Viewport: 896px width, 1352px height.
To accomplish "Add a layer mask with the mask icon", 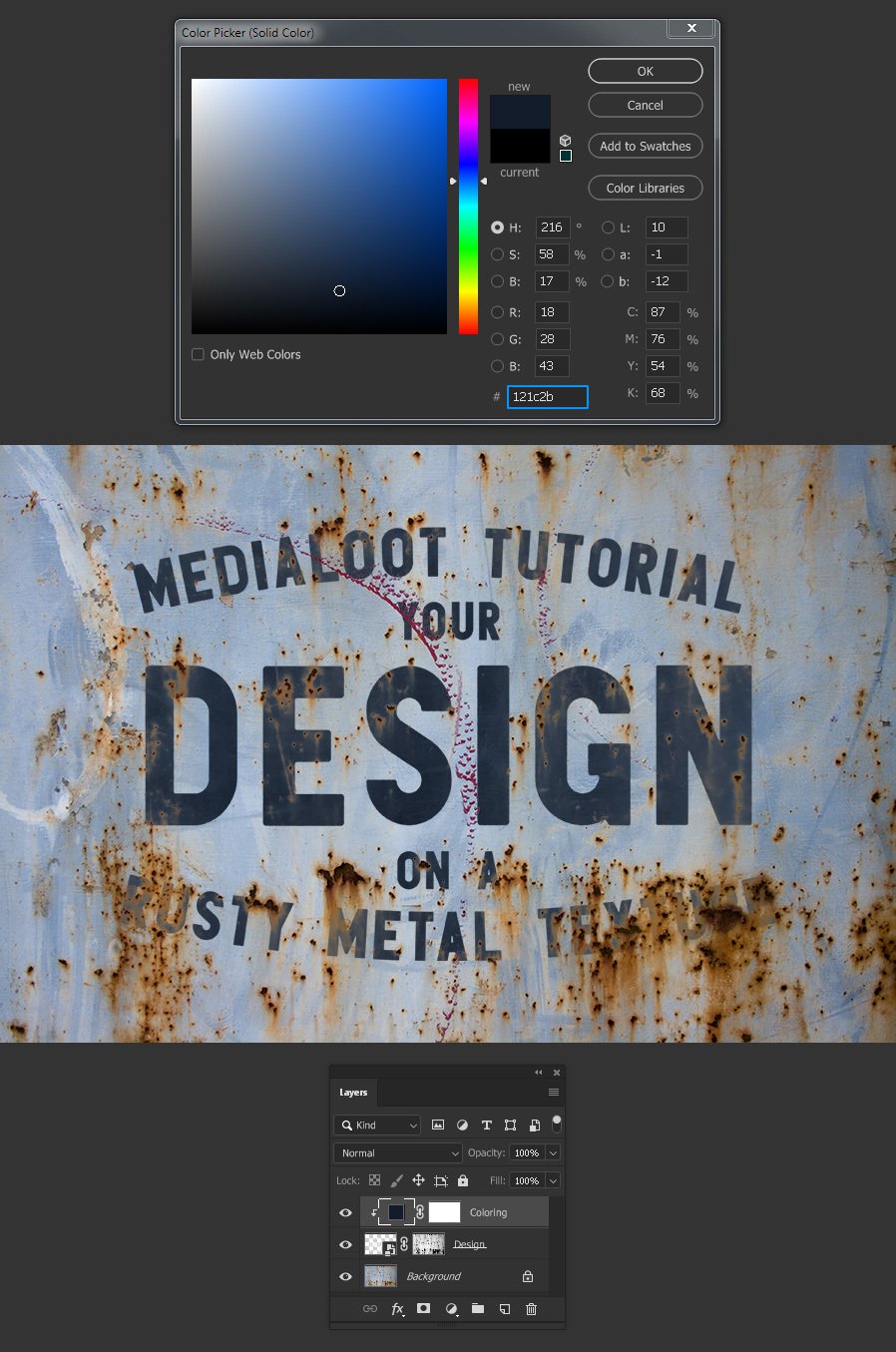I will click(x=424, y=1309).
